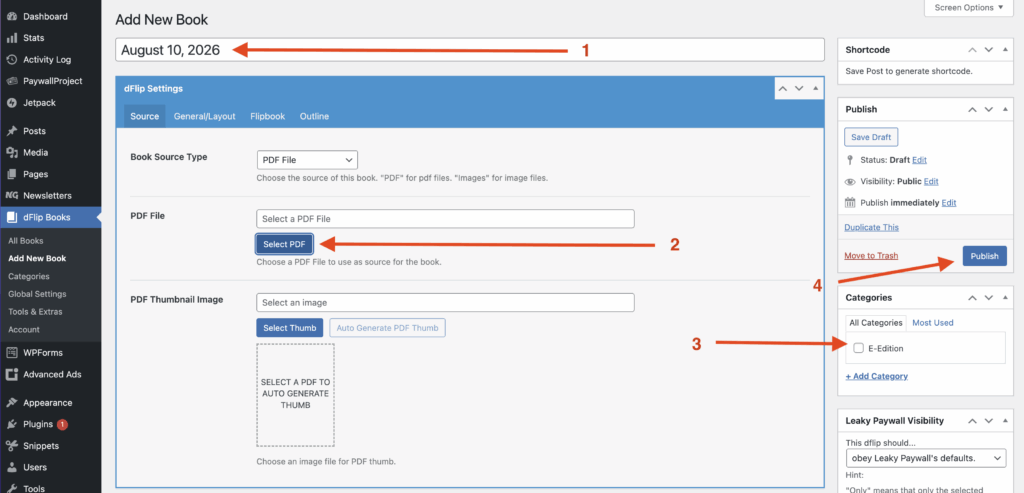Click the Add Category link
The image size is (1024, 493).
[x=877, y=376]
